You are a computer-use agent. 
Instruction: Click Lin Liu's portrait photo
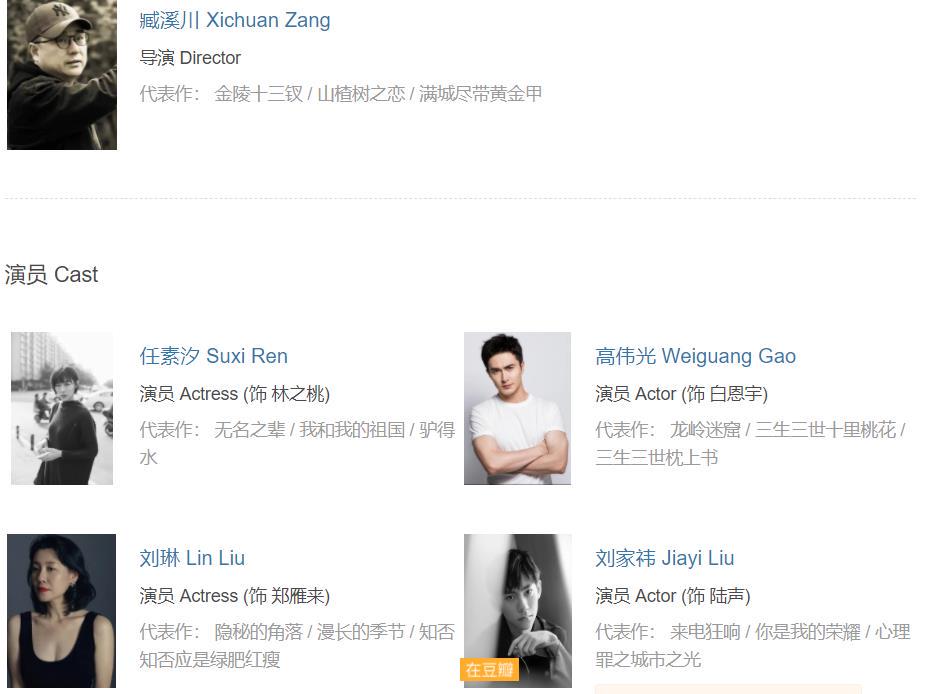pos(62,610)
